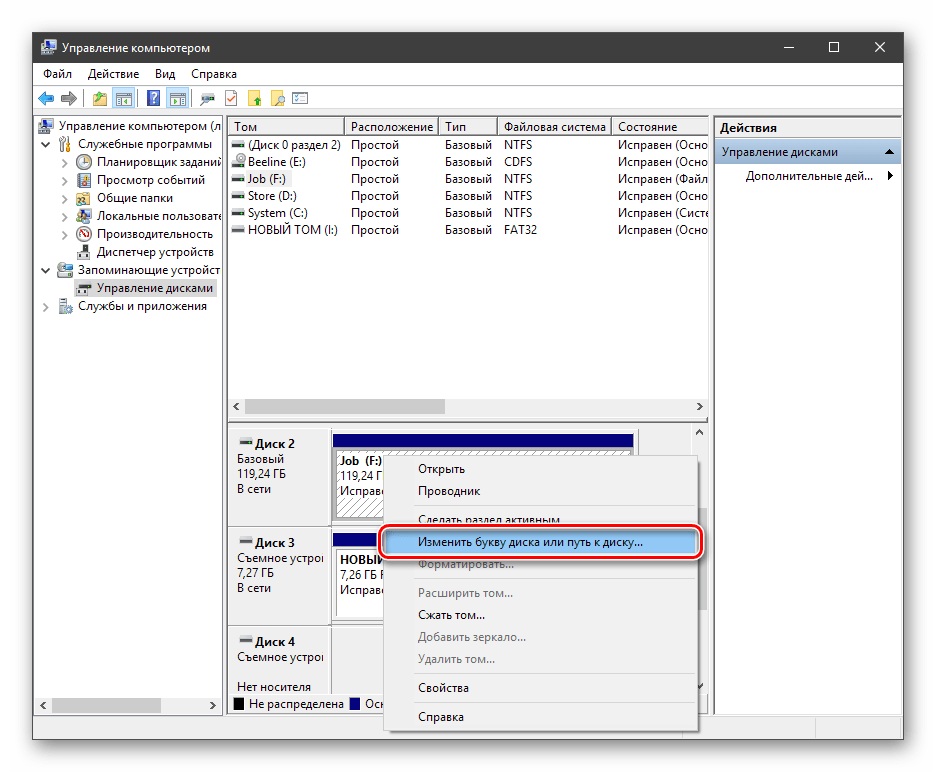This screenshot has height=772, width=936.
Task: Click the Beeline (E:) CD drive icon
Action: coord(238,162)
